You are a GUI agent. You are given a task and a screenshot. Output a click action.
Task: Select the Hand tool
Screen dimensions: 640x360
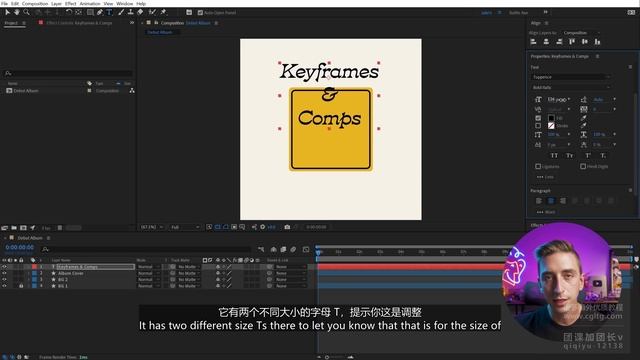(17, 12)
